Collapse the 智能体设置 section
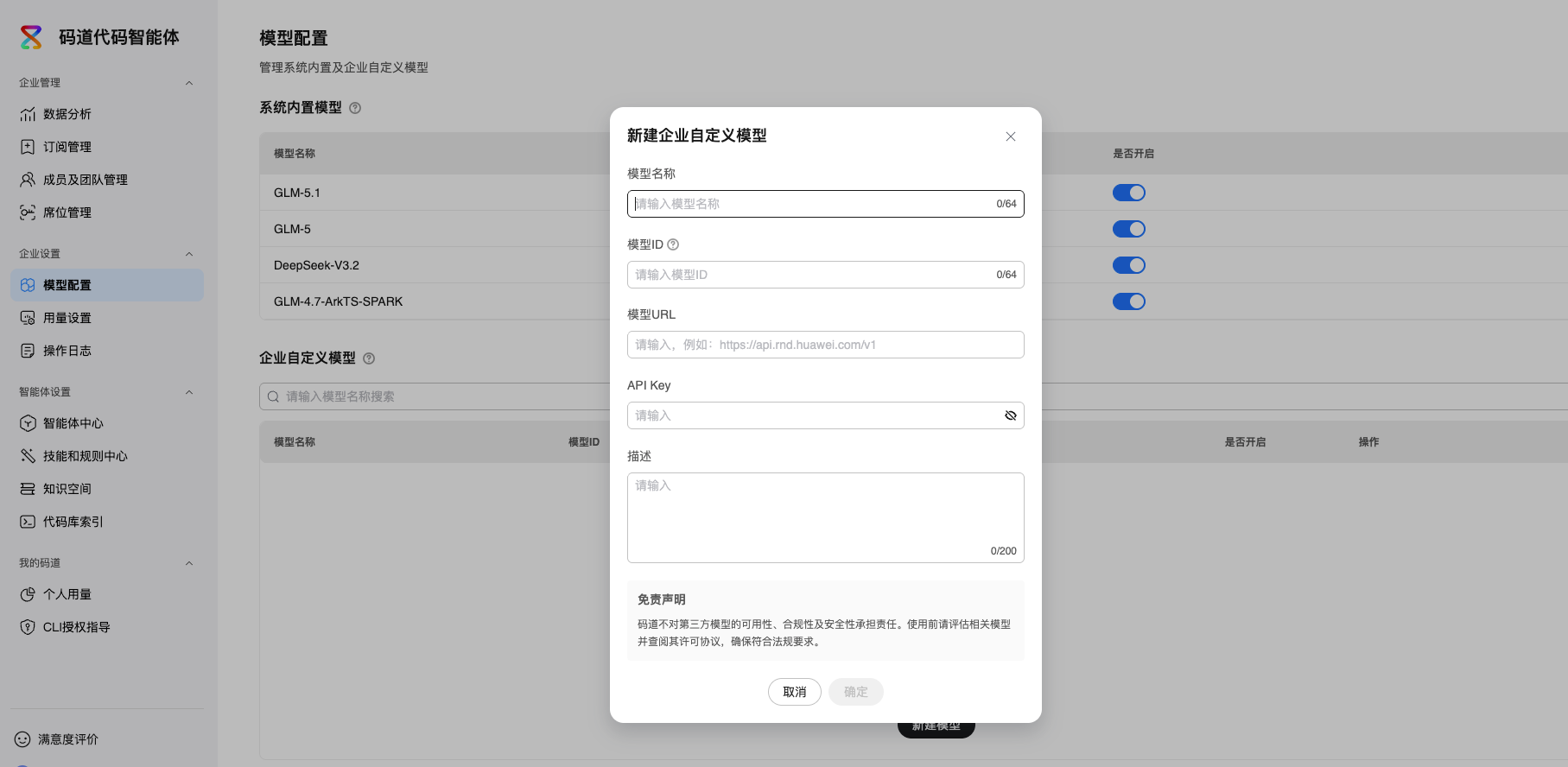Image resolution: width=1568 pixels, height=767 pixels. click(x=189, y=392)
